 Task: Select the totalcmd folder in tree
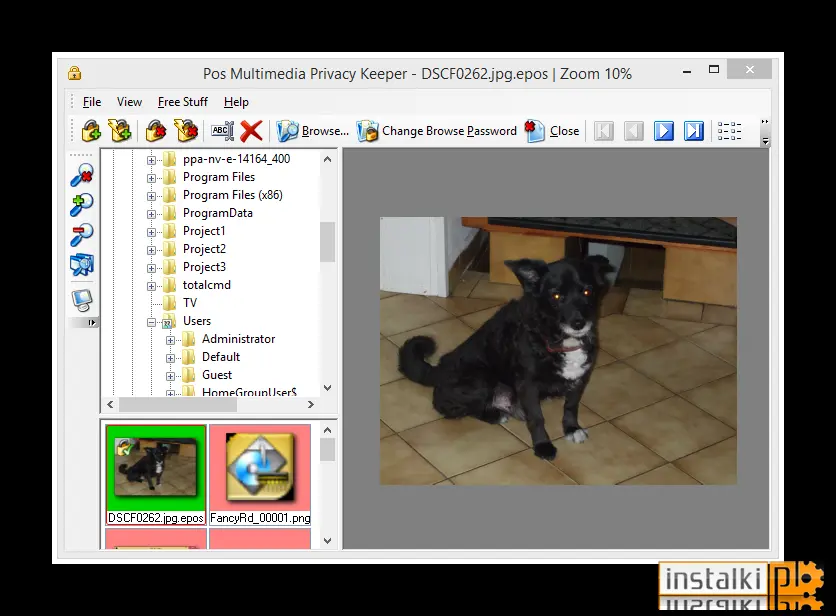pos(207,285)
